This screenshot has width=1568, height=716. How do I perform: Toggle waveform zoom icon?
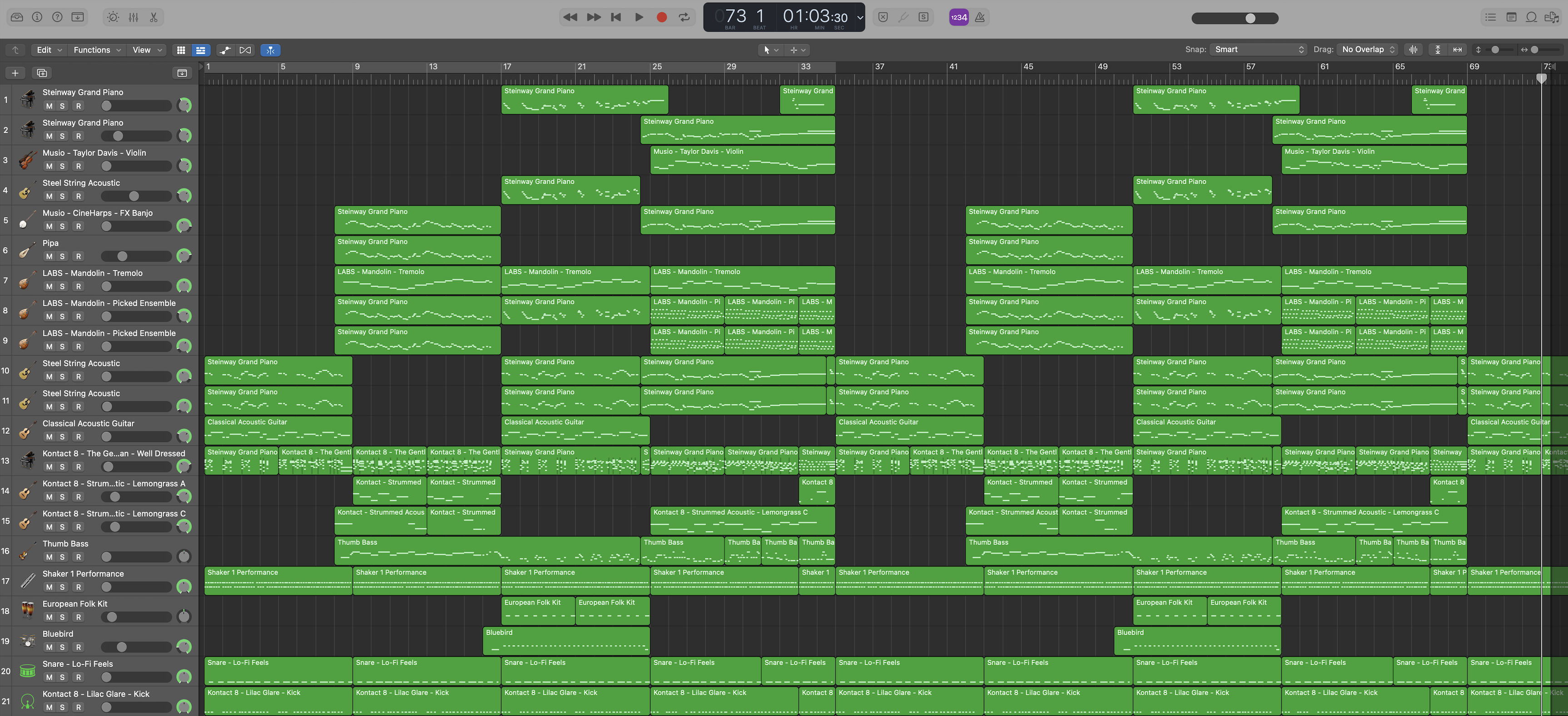click(x=1414, y=50)
